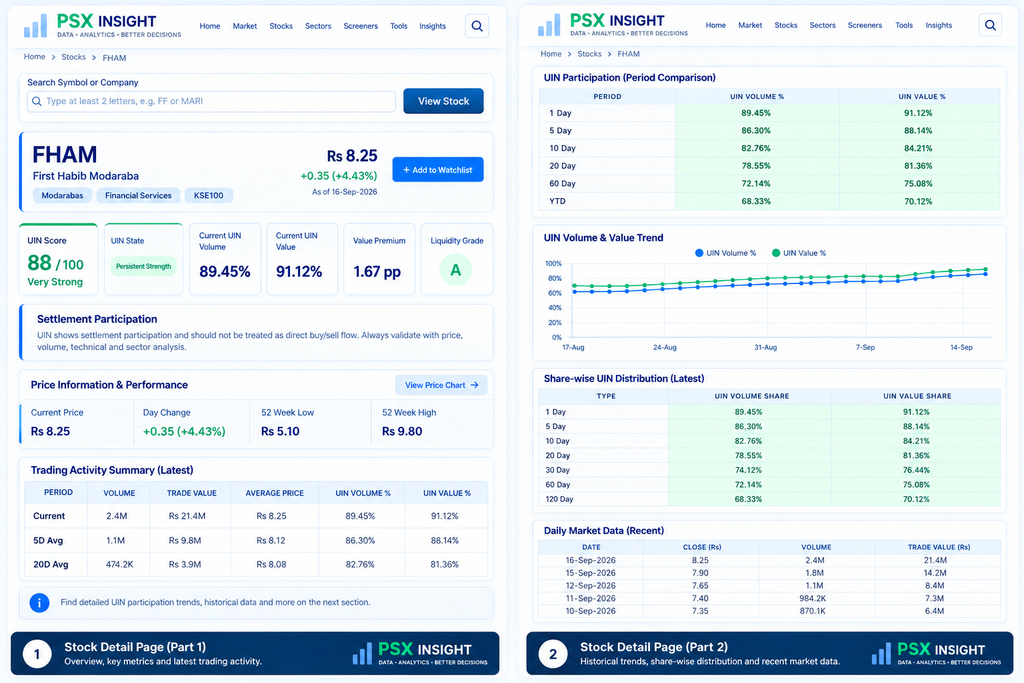Click Stocks breadcrumb on left page
Viewport: 1024px width, 683px height.
click(x=73, y=57)
